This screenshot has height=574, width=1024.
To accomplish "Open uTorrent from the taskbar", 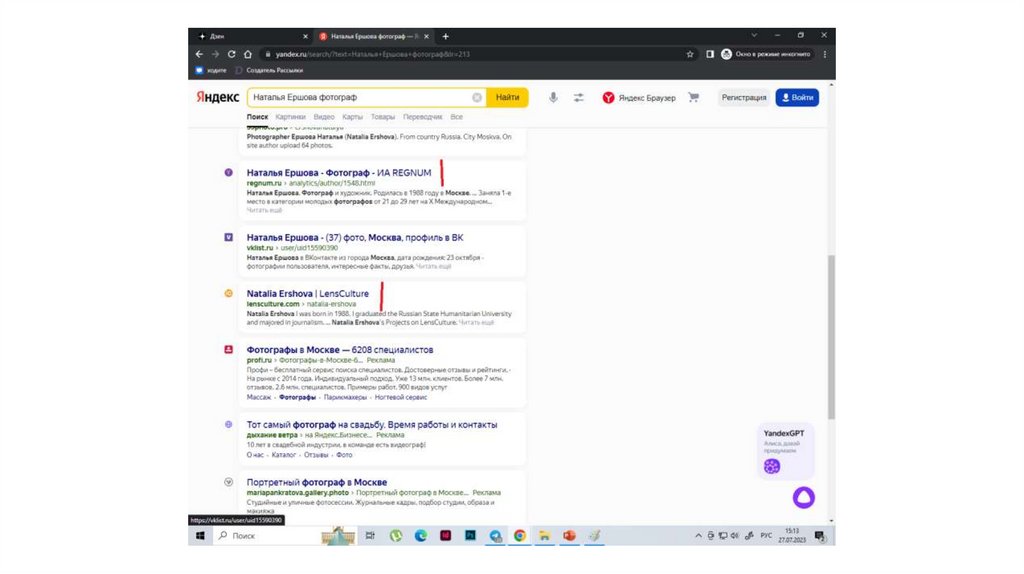I will (x=396, y=535).
